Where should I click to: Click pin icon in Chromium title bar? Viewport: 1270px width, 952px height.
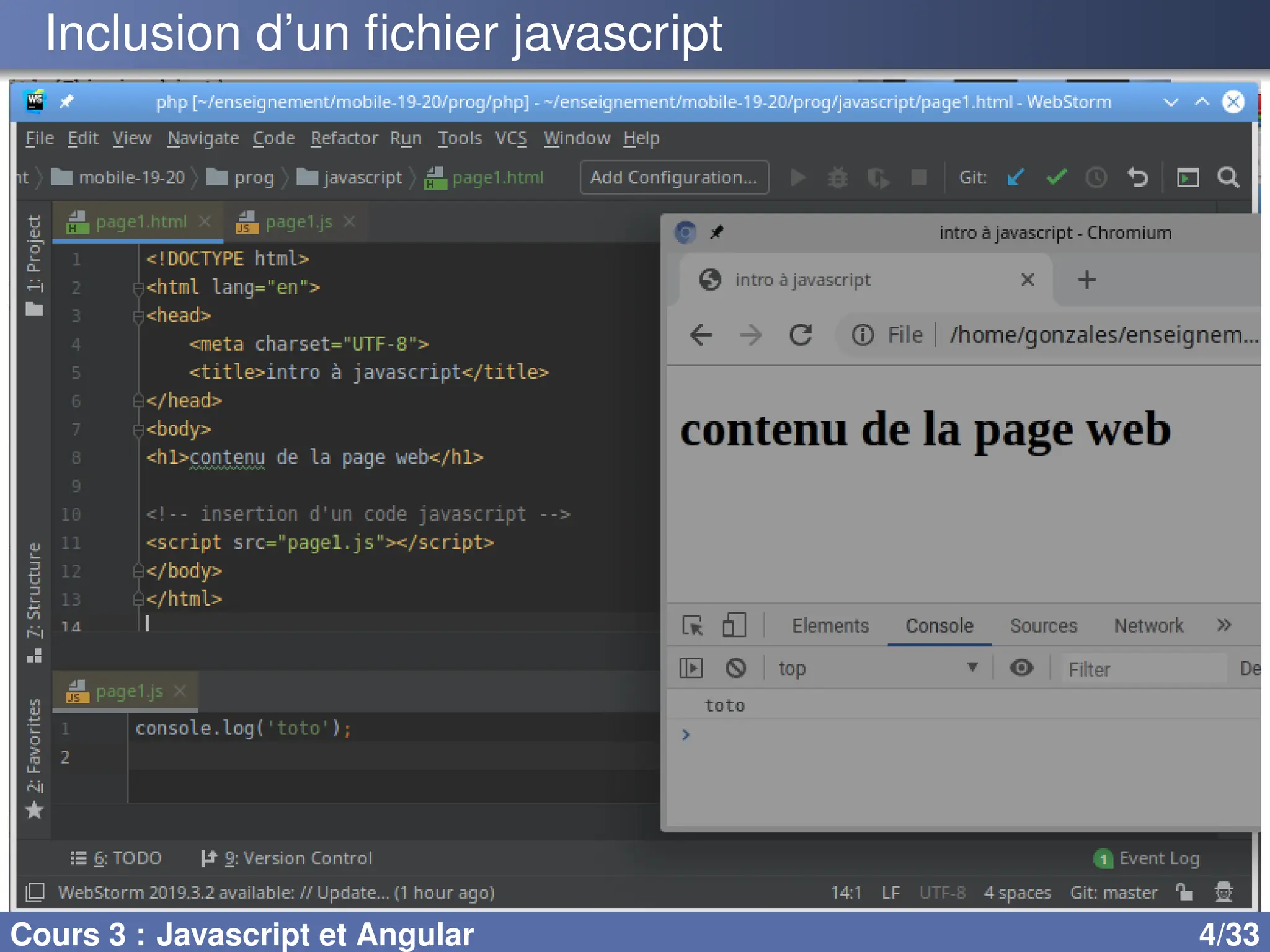[716, 232]
